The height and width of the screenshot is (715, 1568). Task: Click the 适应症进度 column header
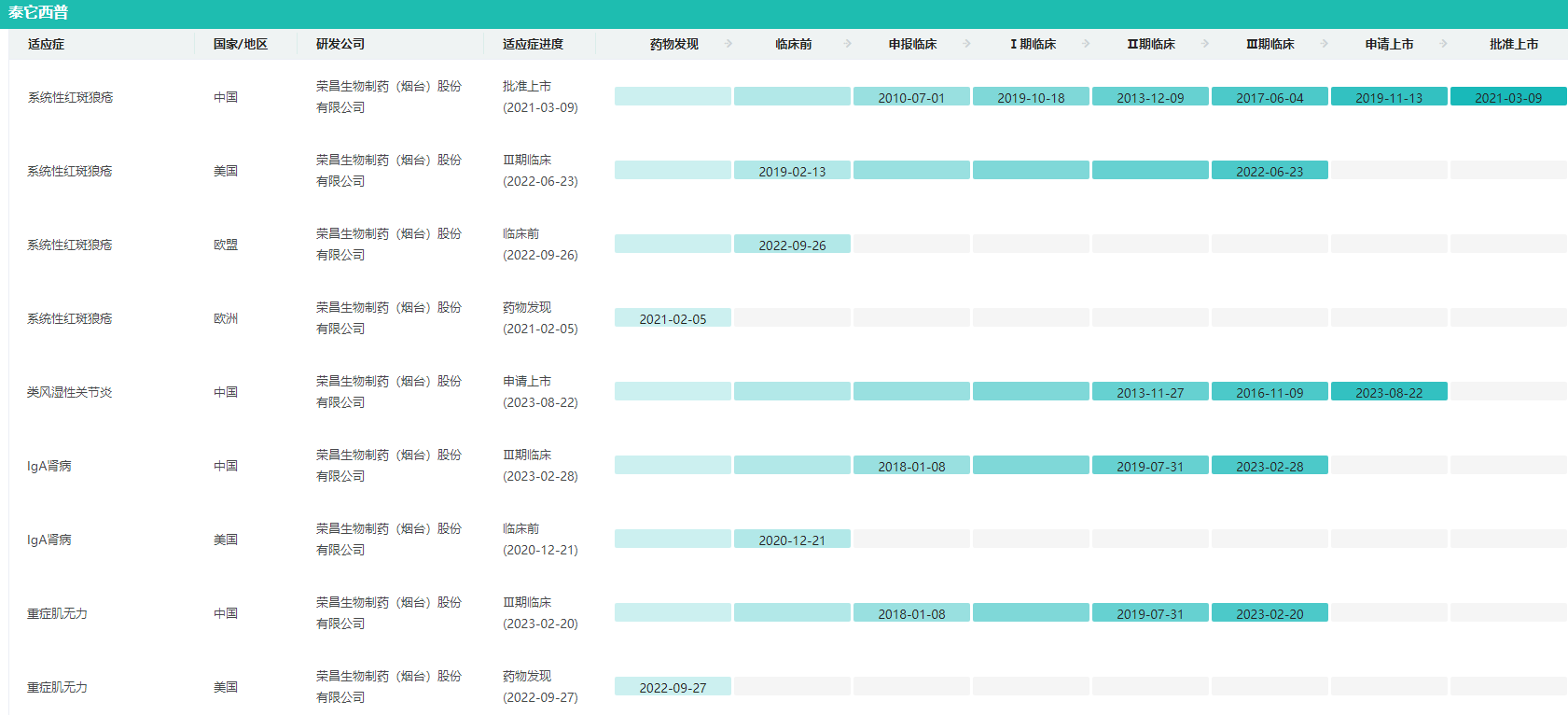533,44
